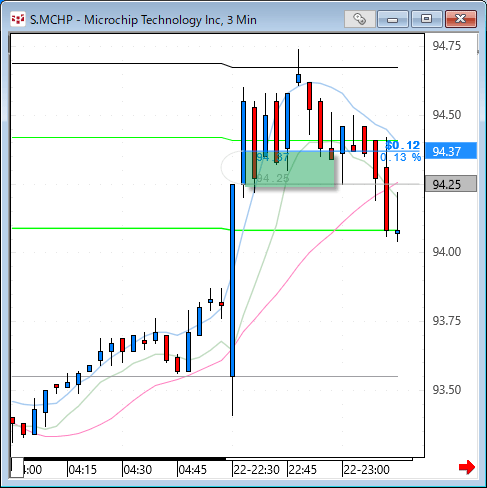Click the CQG app icon in title bar
487x488 pixels.
(18, 19)
